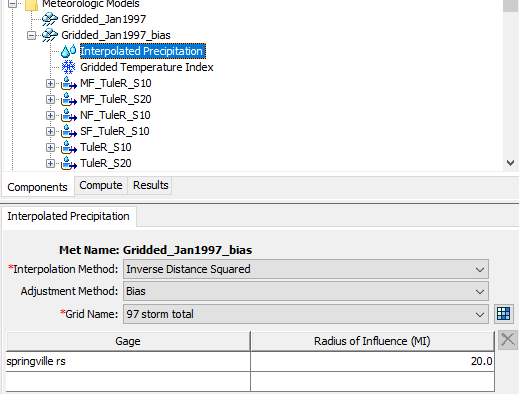Screen dimensions: 519x394
Task: Click the X delete row button beside gage table
Action: tap(508, 340)
